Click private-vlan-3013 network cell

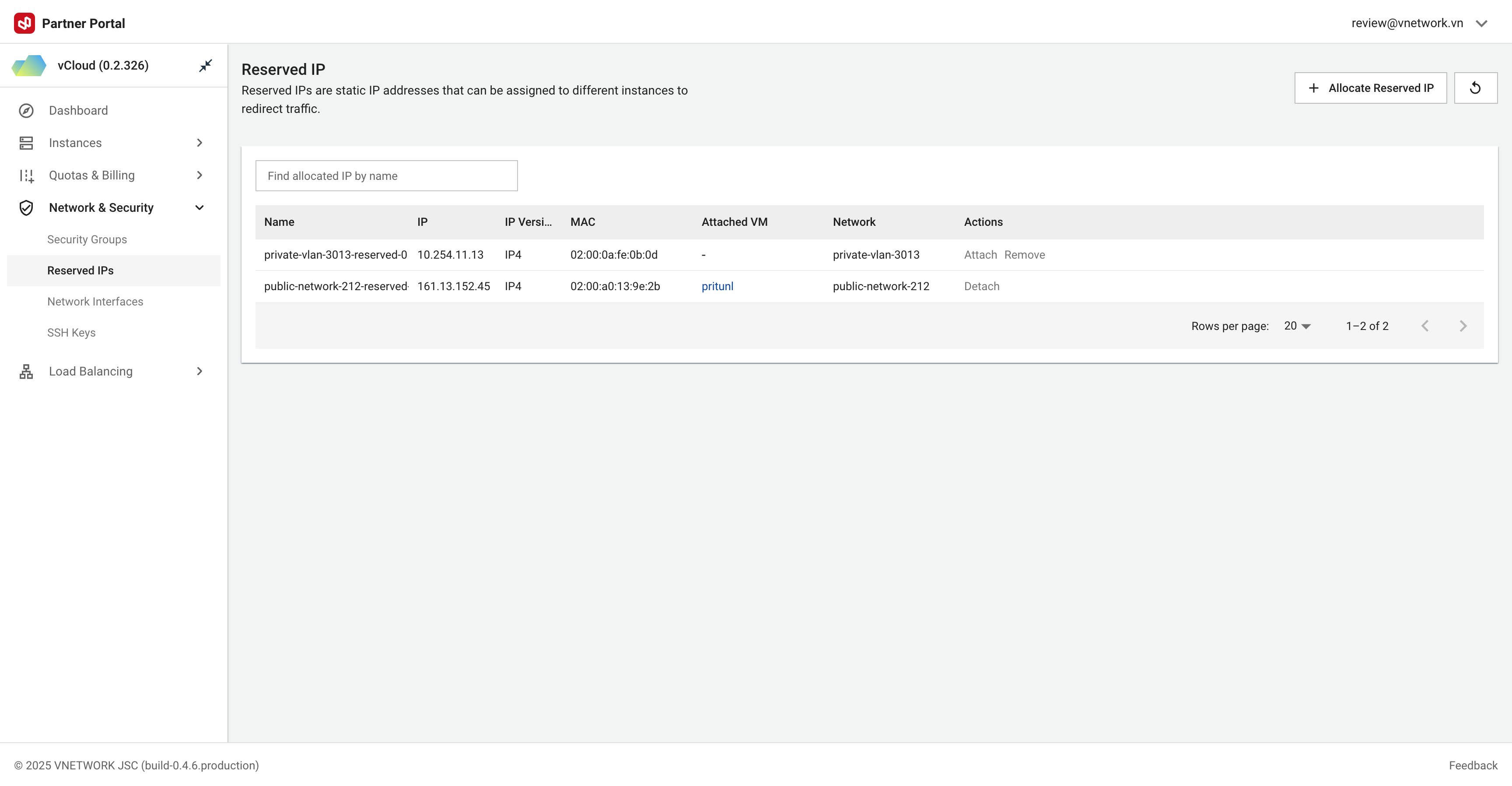click(x=876, y=255)
